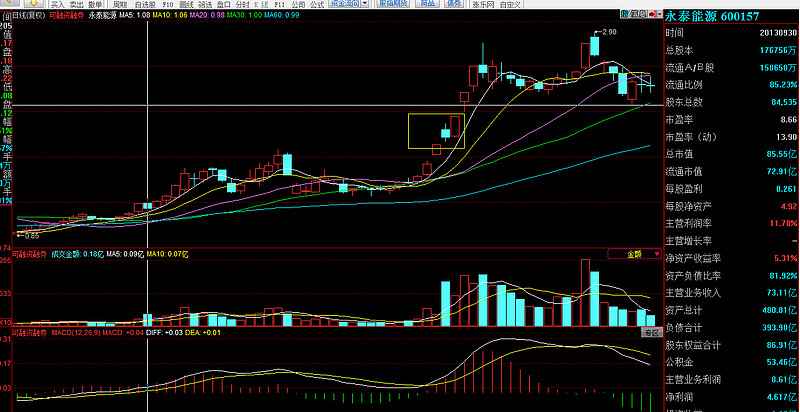Open the 金额 volume type dropdown
Viewport: 800px width, 412px height.
click(635, 253)
